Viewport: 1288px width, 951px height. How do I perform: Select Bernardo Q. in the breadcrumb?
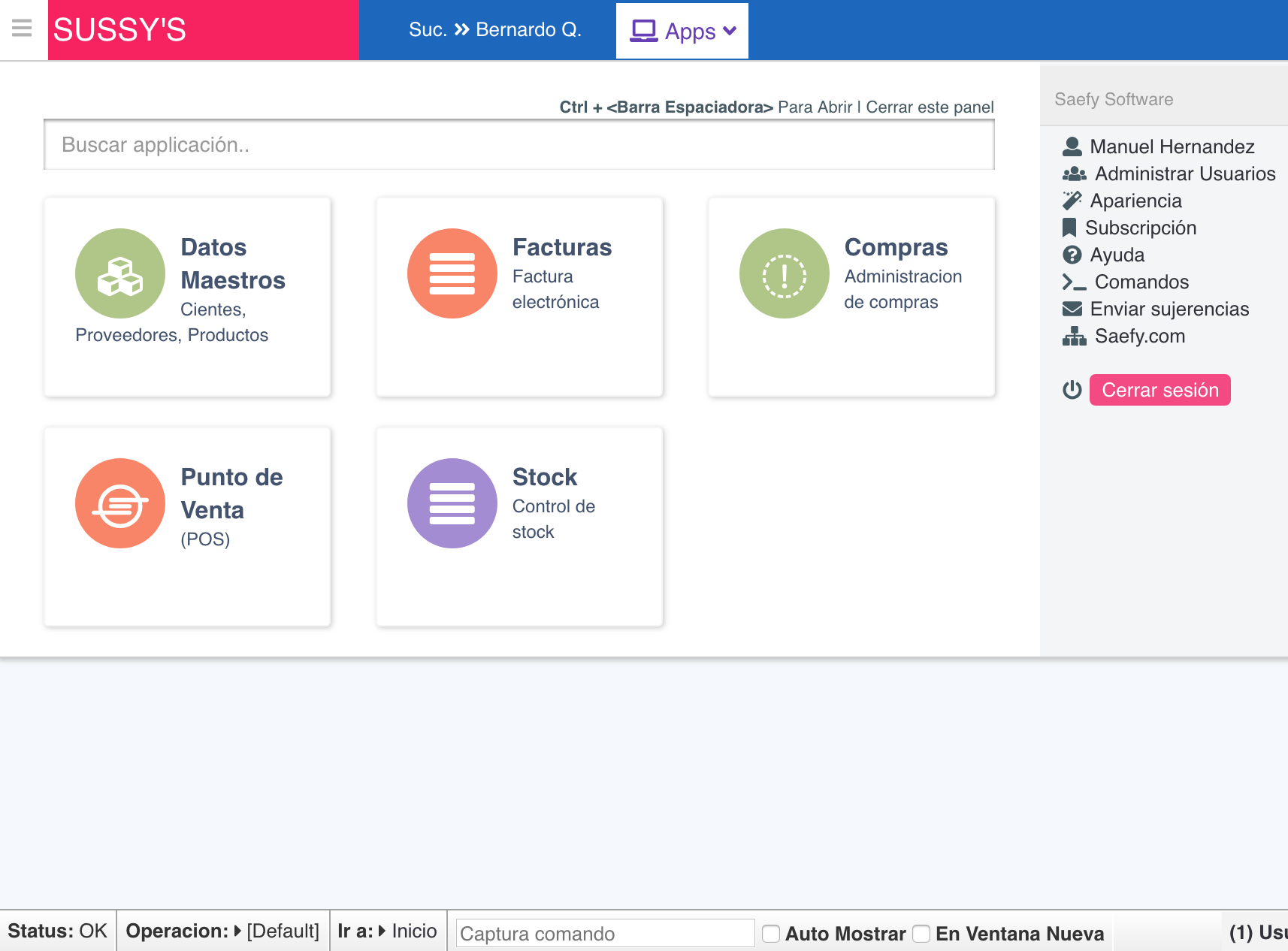pyautogui.click(x=529, y=30)
